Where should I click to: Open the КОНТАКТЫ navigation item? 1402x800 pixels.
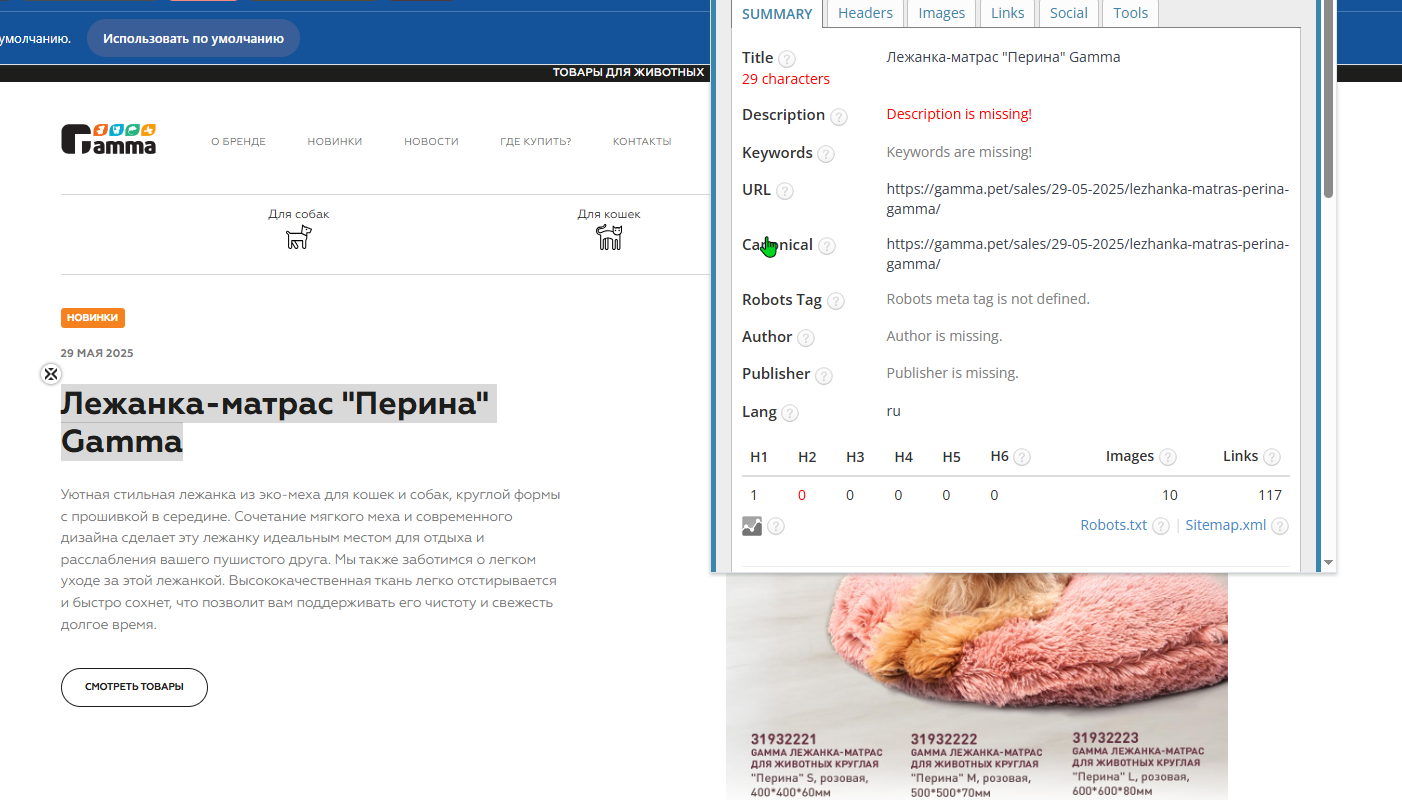click(642, 142)
